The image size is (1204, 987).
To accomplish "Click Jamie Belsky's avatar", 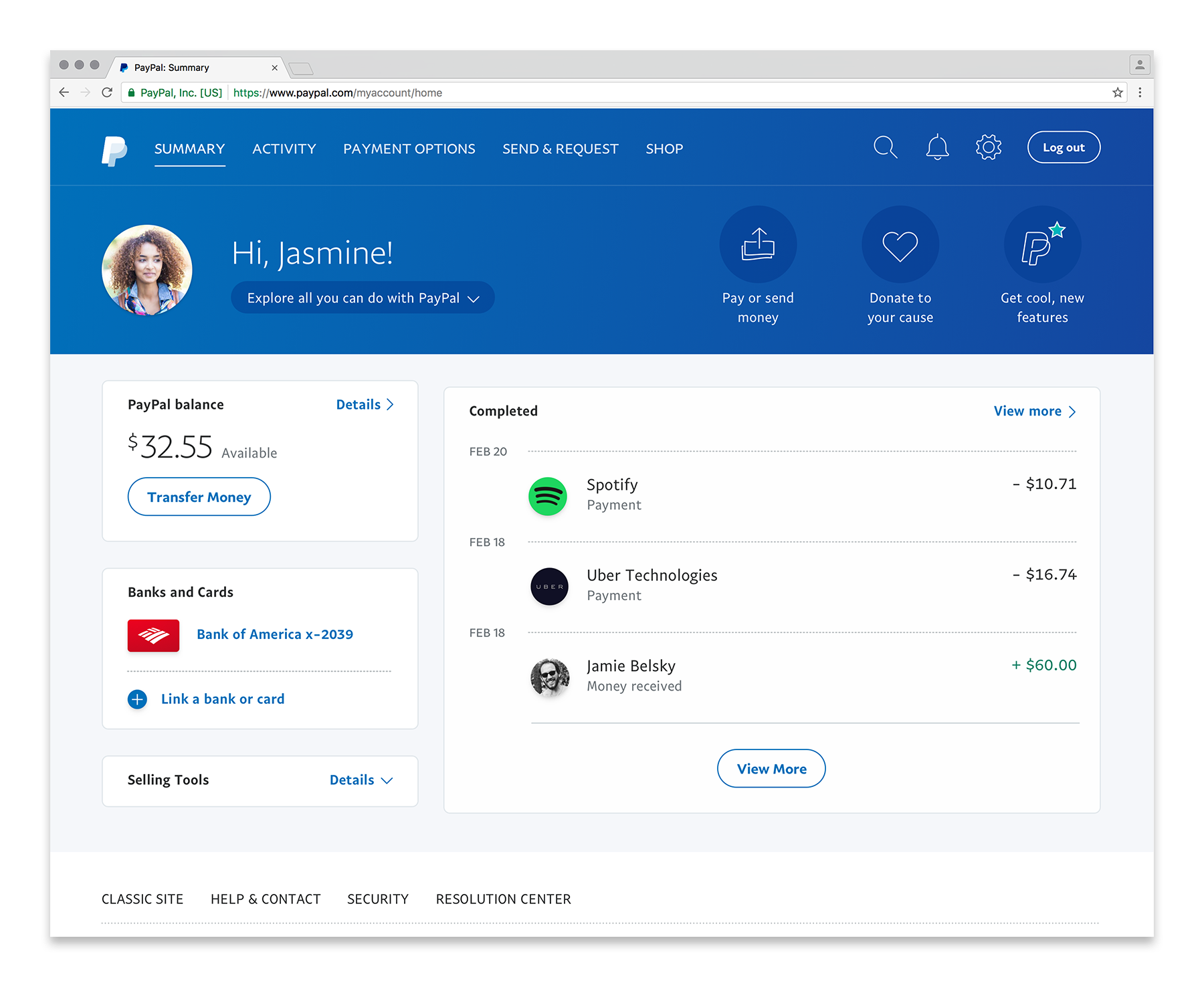I will click(550, 677).
